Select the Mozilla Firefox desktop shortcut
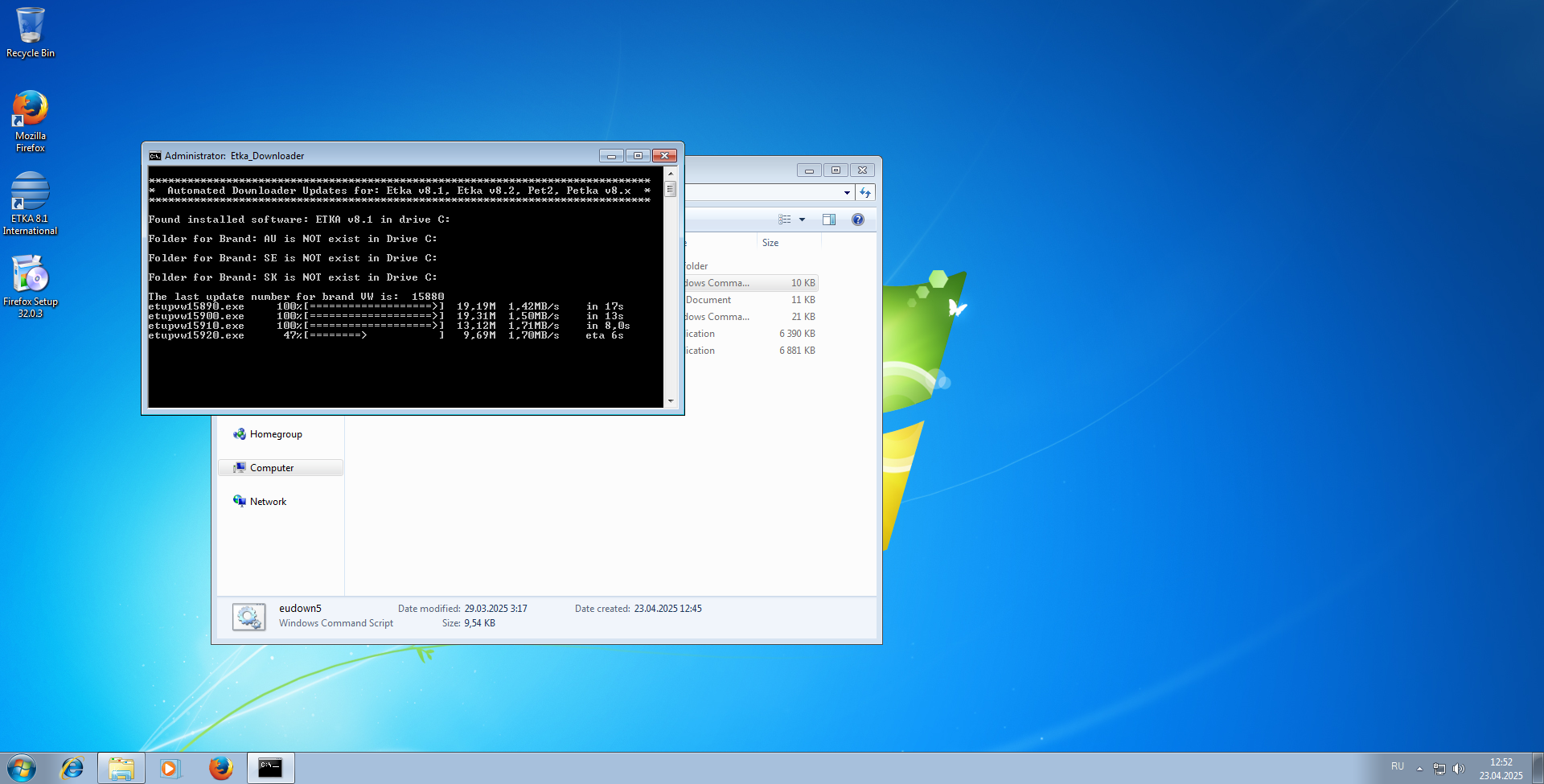The height and width of the screenshot is (784, 1544). click(x=31, y=121)
